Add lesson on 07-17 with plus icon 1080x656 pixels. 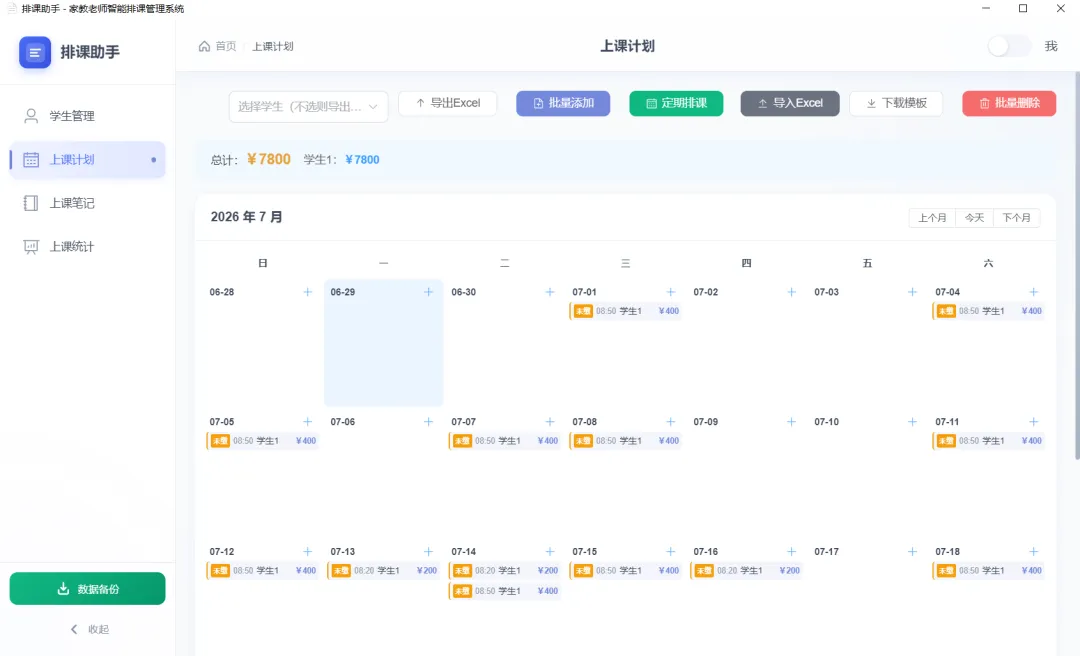click(912, 552)
